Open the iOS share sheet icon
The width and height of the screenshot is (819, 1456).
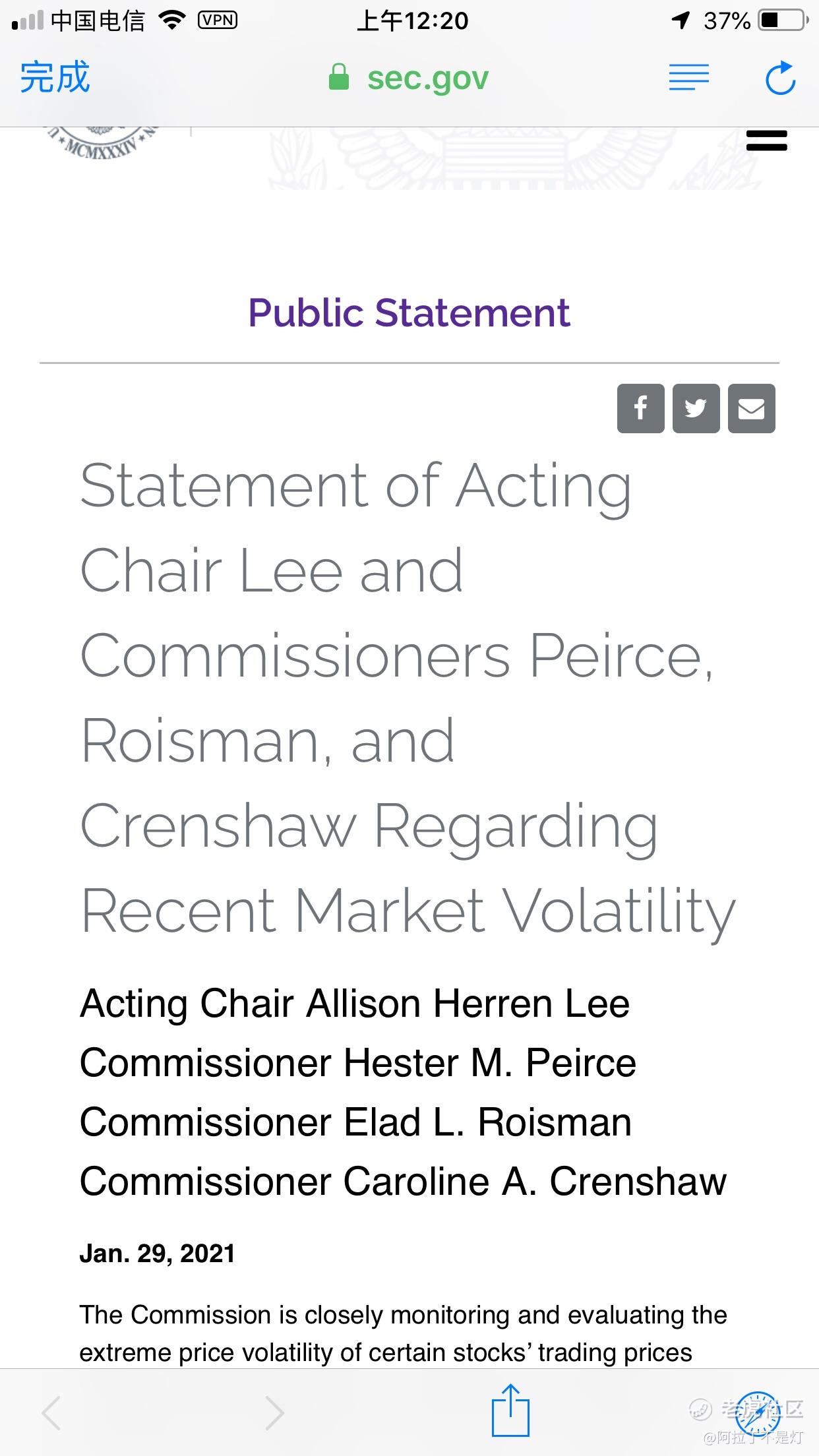coord(510,1410)
